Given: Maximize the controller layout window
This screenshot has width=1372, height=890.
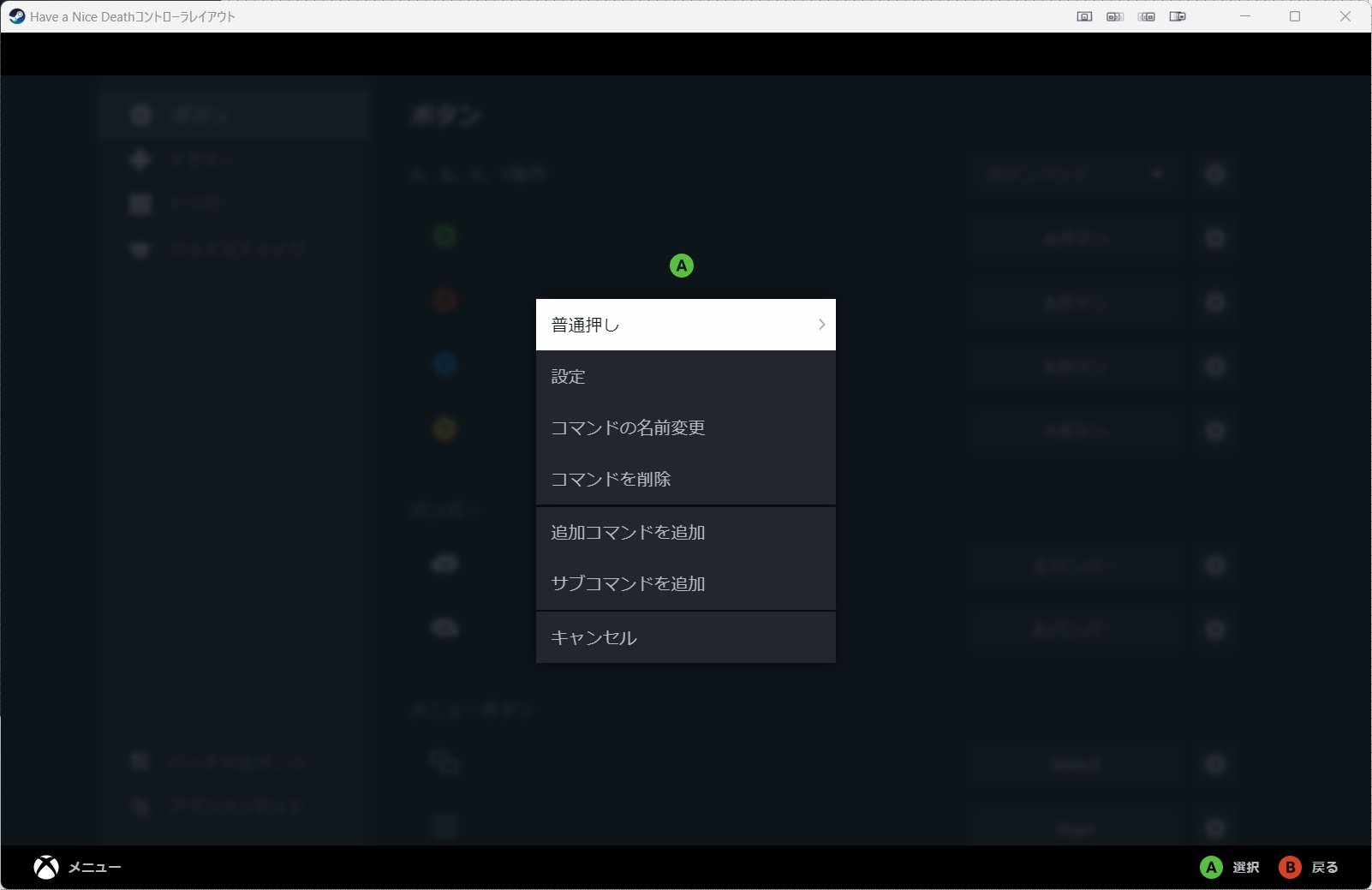Looking at the screenshot, I should [x=1295, y=16].
